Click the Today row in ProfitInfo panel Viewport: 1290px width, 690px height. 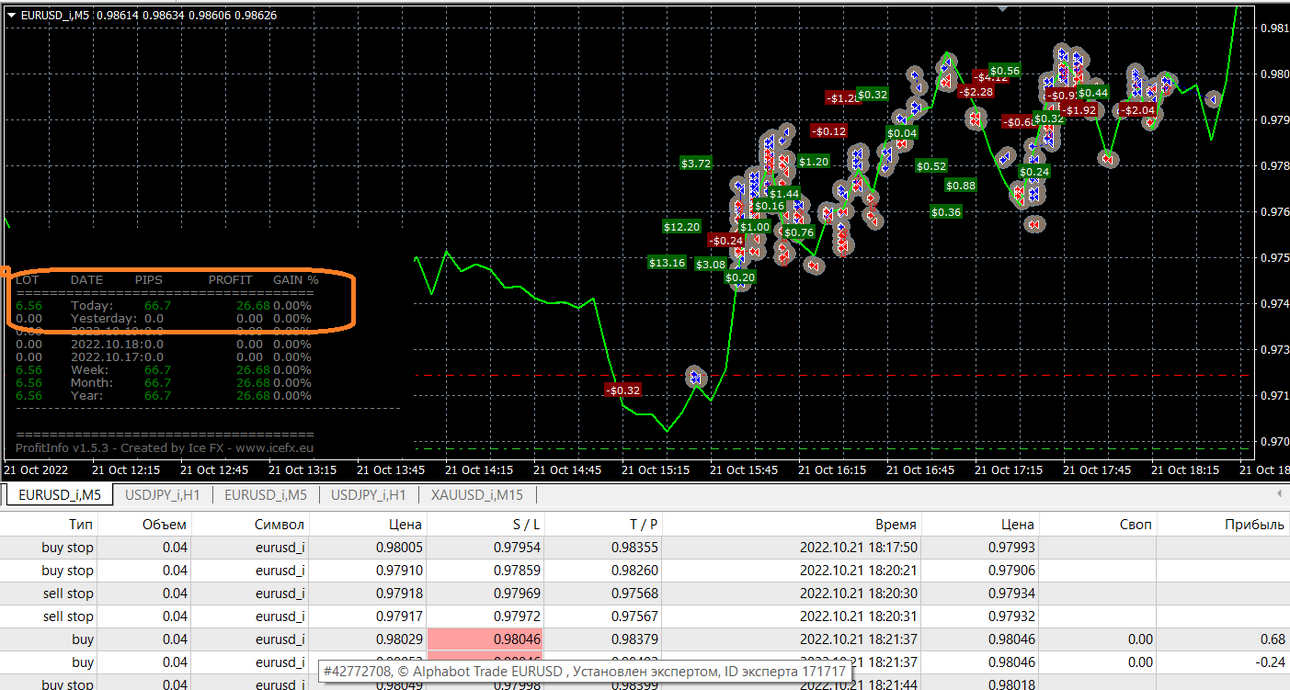(x=163, y=306)
